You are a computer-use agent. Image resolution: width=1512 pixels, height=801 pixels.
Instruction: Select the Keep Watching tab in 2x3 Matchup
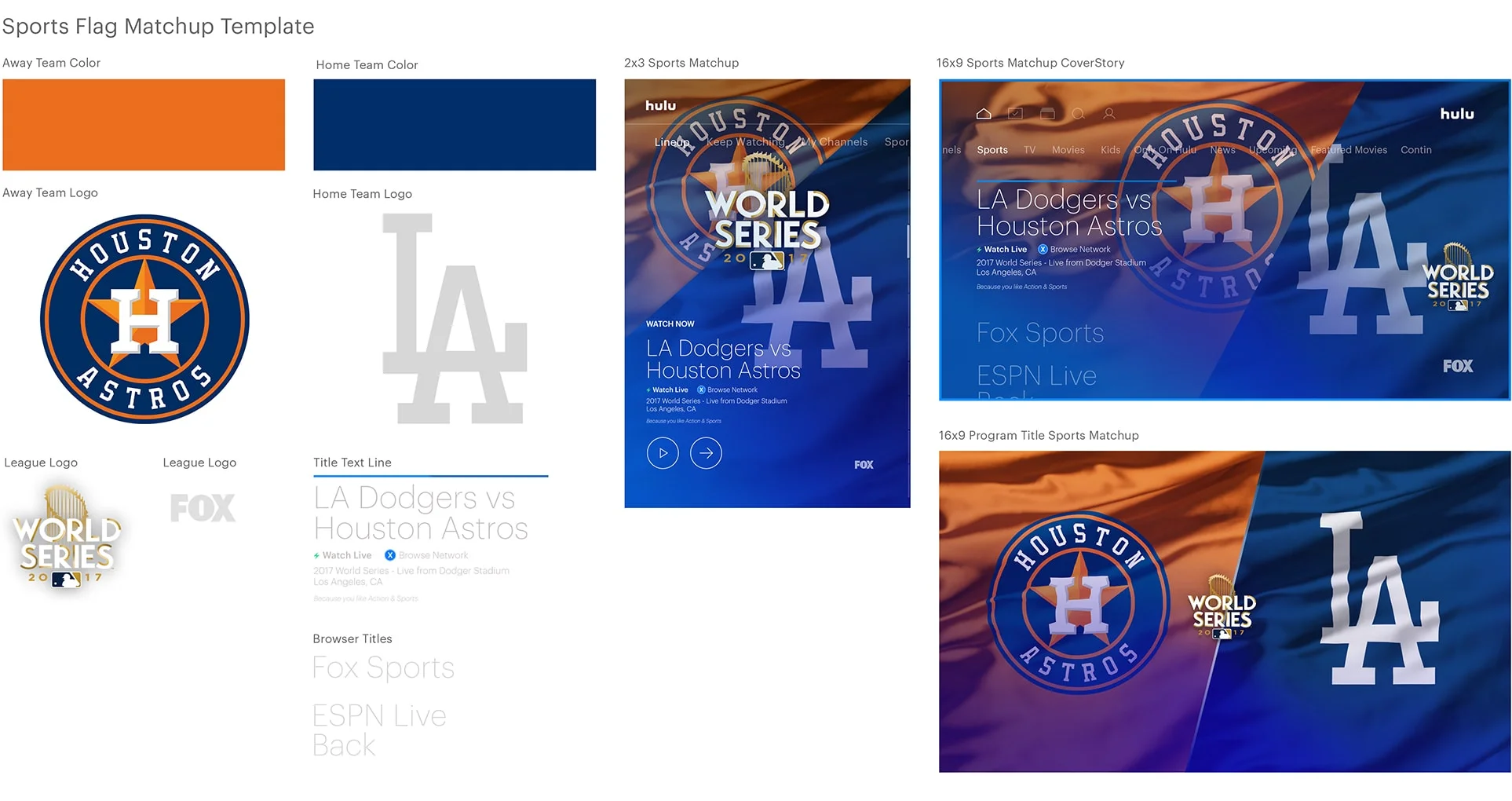745,142
